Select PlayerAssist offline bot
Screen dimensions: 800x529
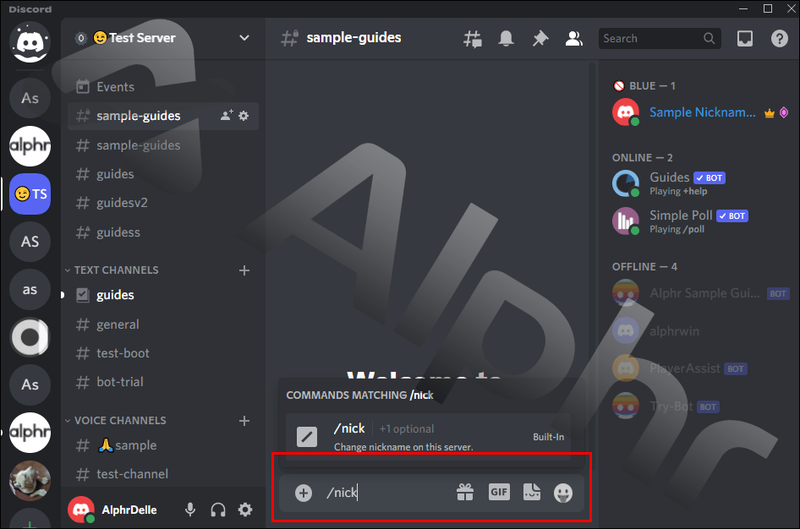[x=700, y=368]
